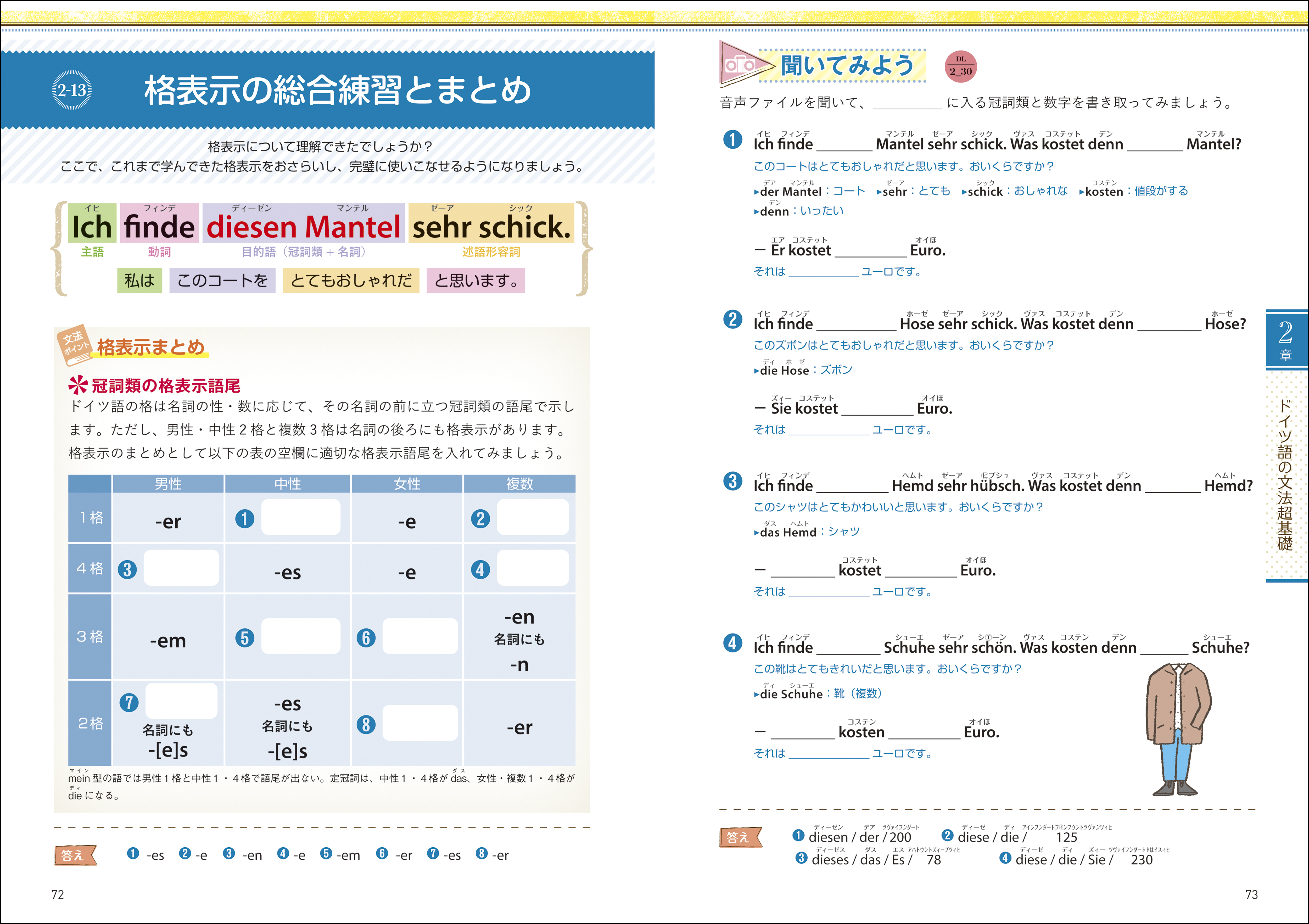Image resolution: width=1309 pixels, height=924 pixels.
Task: Click circled 5 before '-em' in left answers
Action: (326, 853)
